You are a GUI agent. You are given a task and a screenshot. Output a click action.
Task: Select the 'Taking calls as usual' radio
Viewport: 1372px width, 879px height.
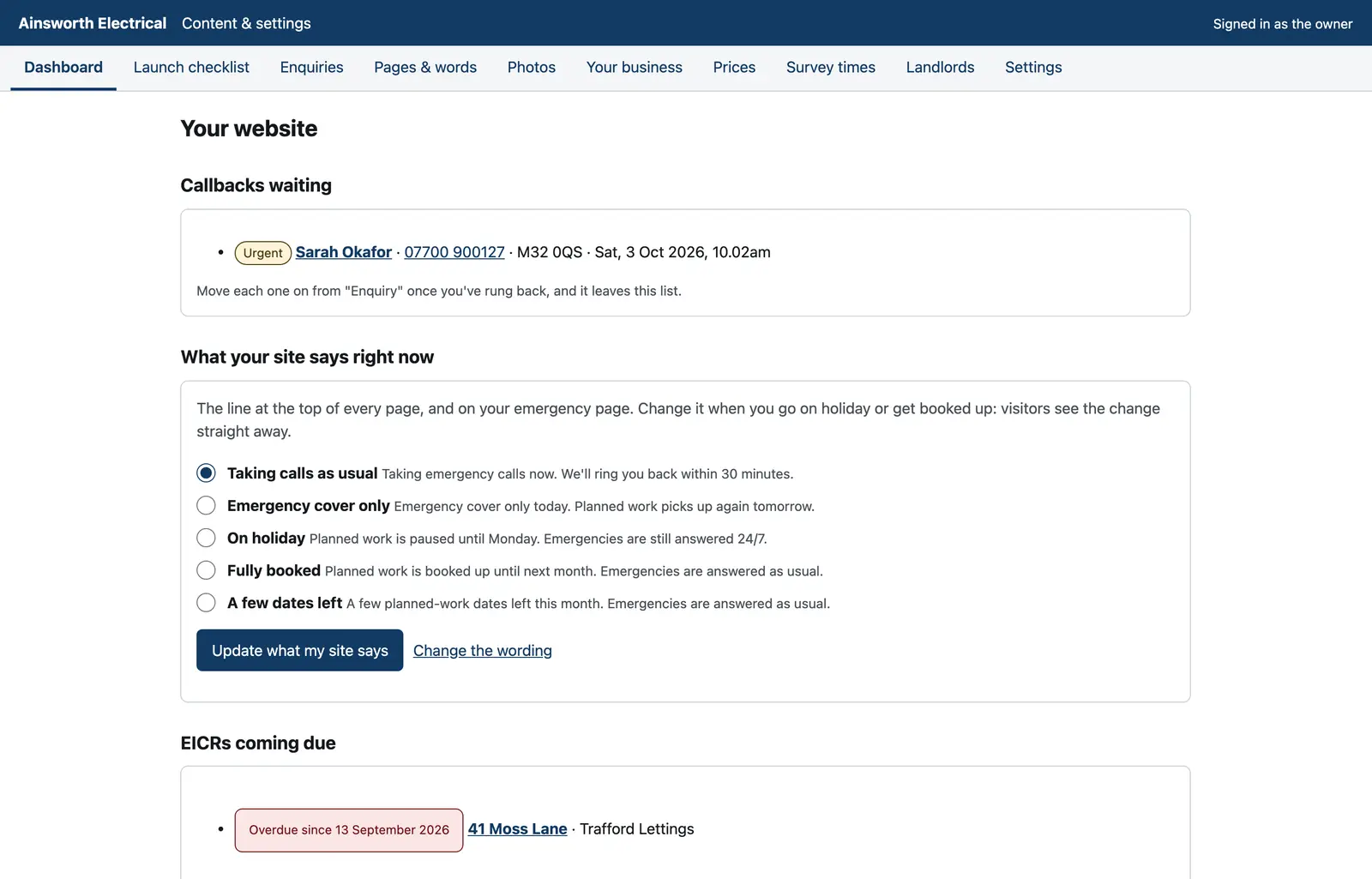click(x=206, y=473)
